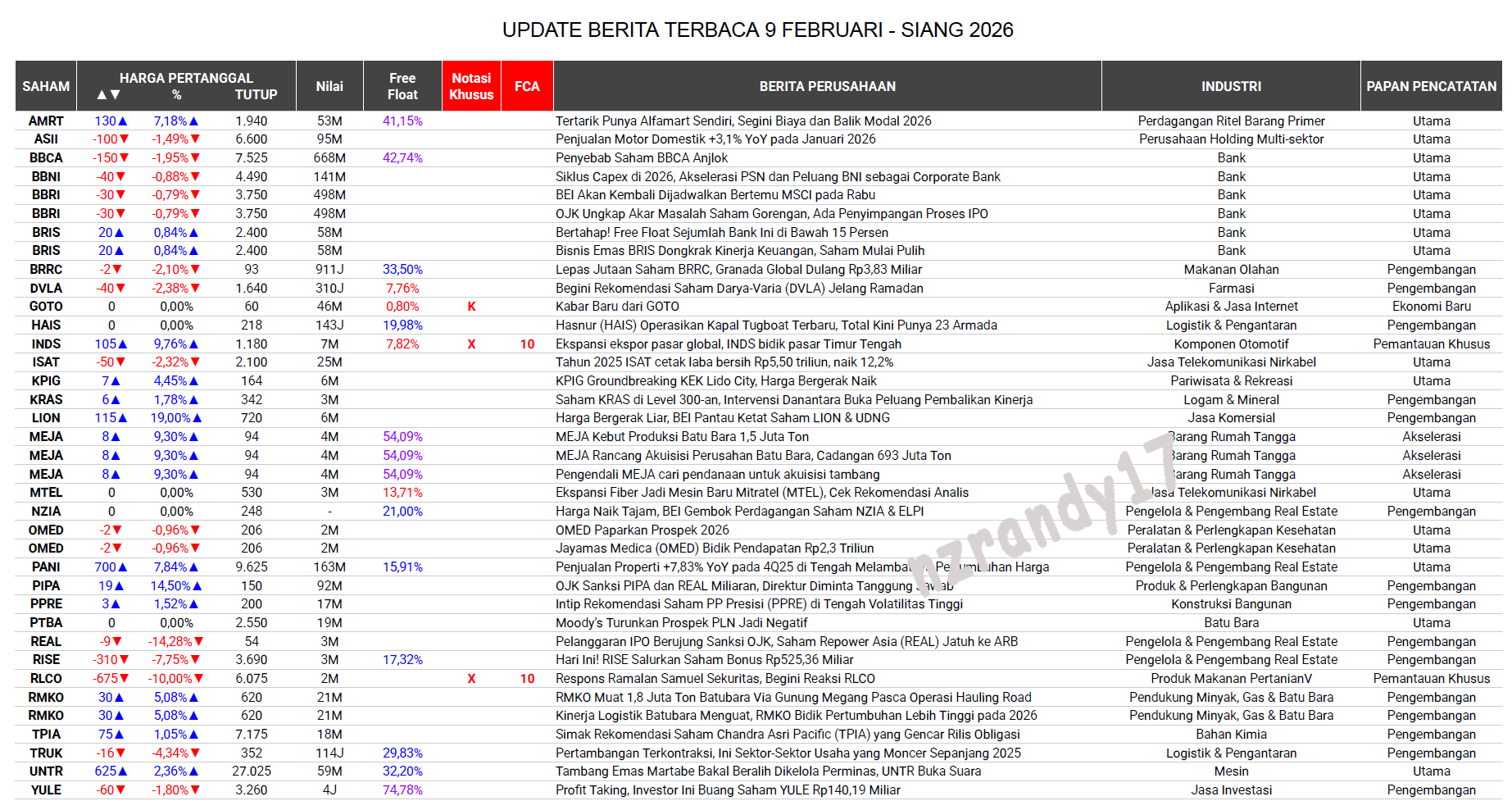
Task: Select industry 'Perdagangan Ritel Barang Primer'
Action: 1231,121
